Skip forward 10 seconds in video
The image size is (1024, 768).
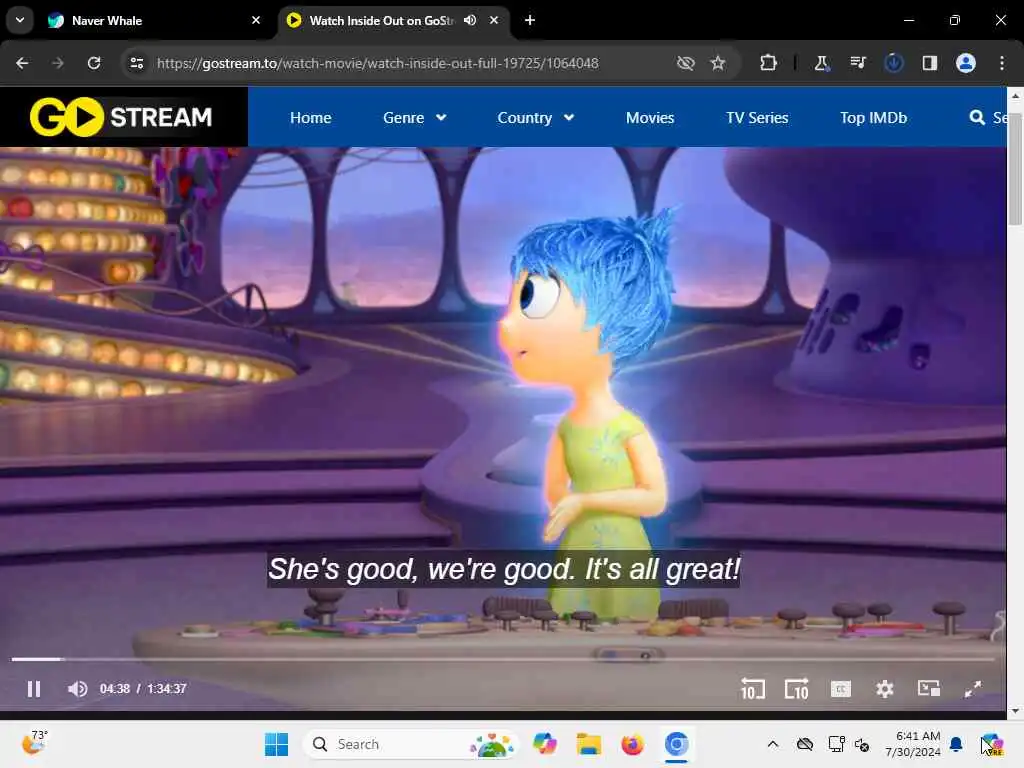point(796,689)
